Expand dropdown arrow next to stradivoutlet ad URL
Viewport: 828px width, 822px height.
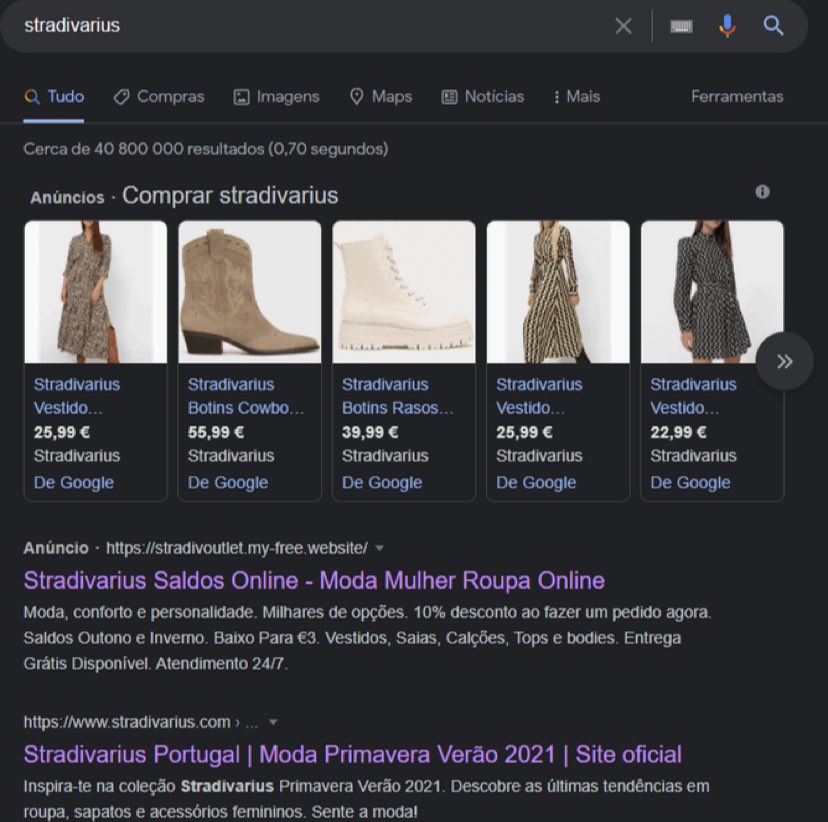pyautogui.click(x=379, y=549)
